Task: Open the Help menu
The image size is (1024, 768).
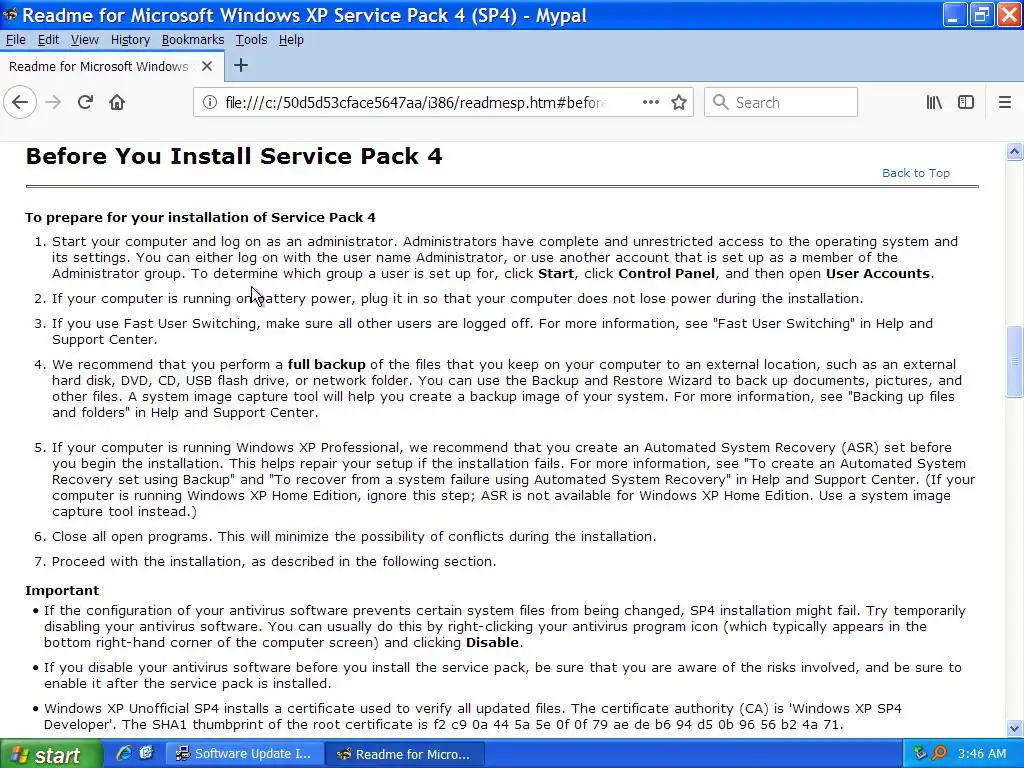Action: (291, 40)
